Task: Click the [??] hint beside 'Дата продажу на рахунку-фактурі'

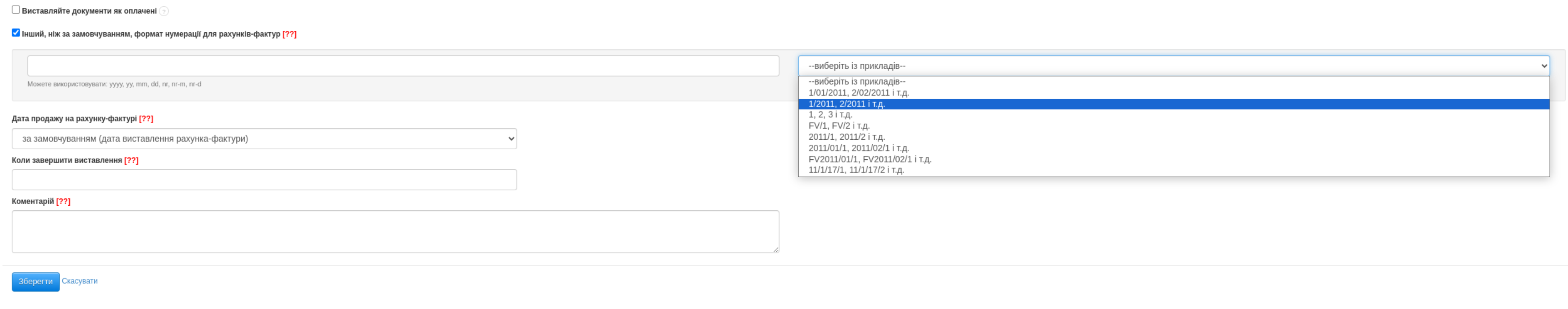Action: 146,119
